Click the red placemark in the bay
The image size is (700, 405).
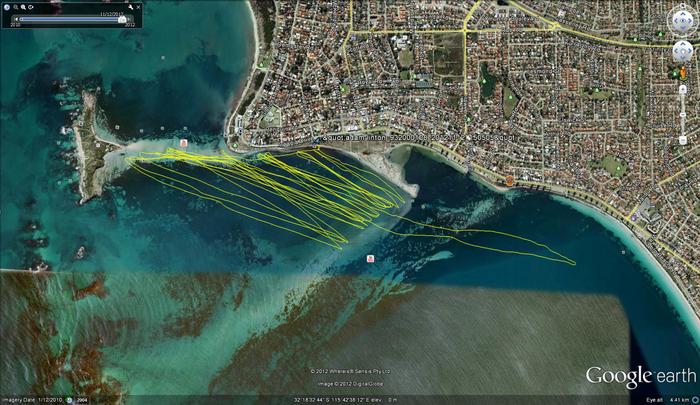pyautogui.click(x=371, y=258)
